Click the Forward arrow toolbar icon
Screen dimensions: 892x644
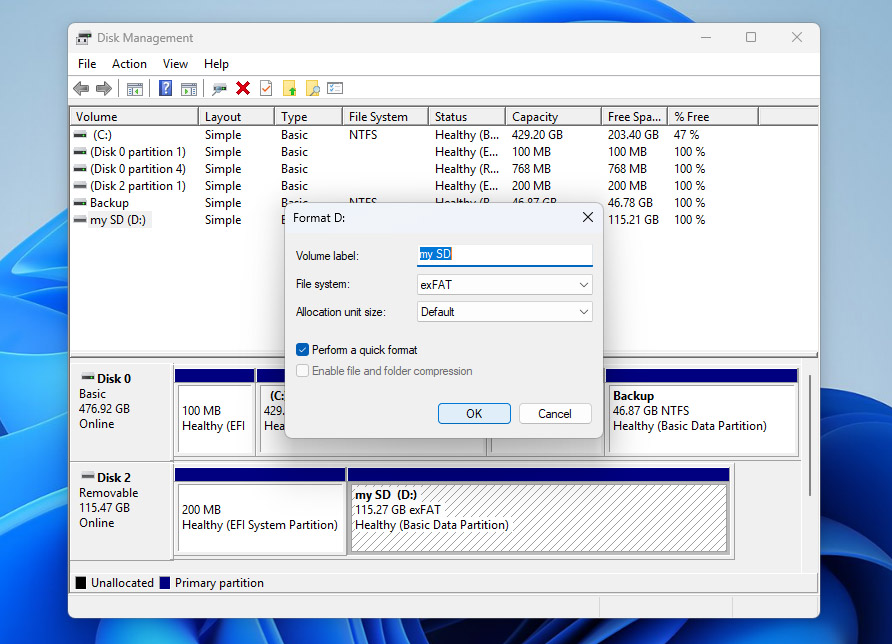pyautogui.click(x=104, y=88)
